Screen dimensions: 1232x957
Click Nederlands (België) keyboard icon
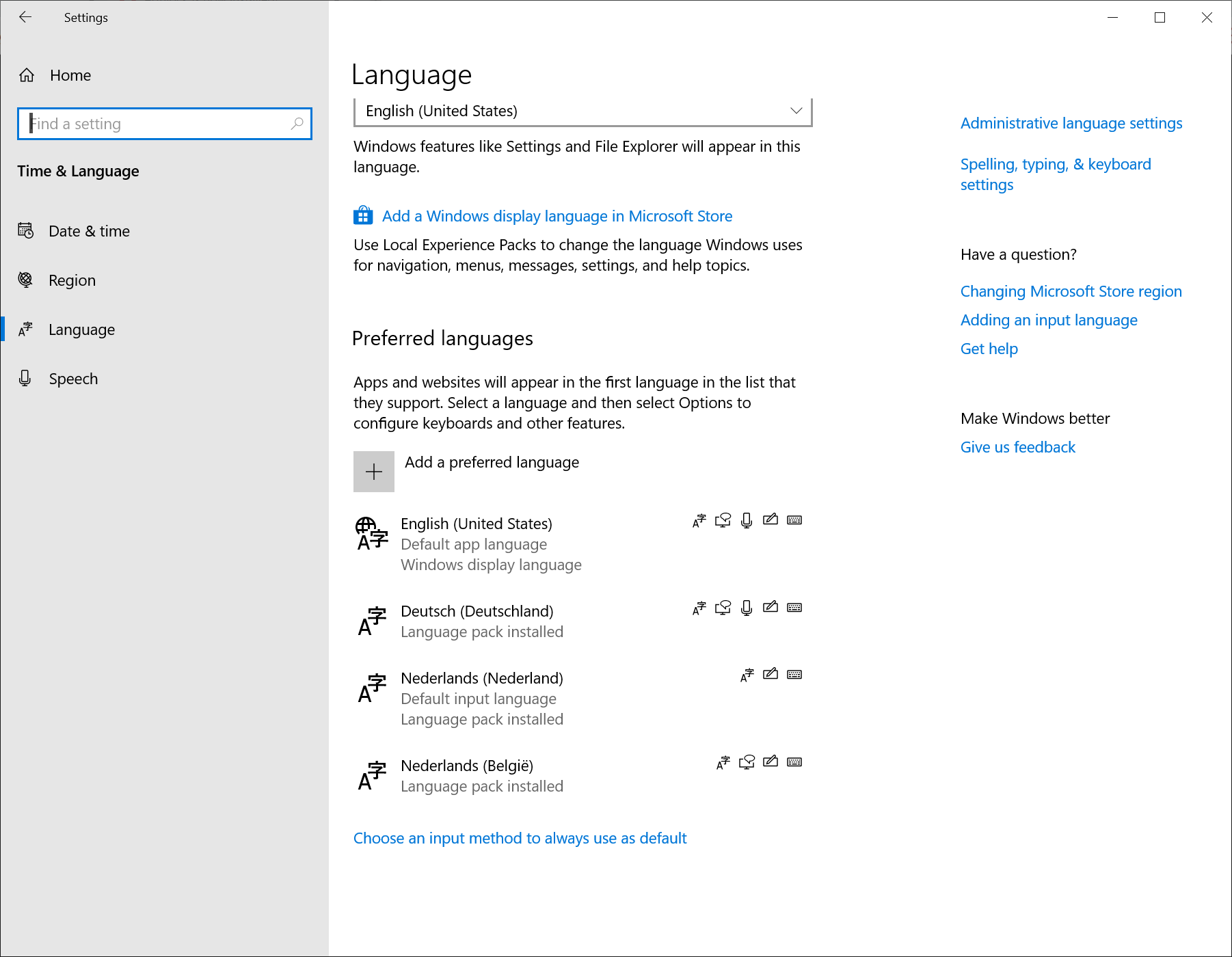click(x=794, y=762)
